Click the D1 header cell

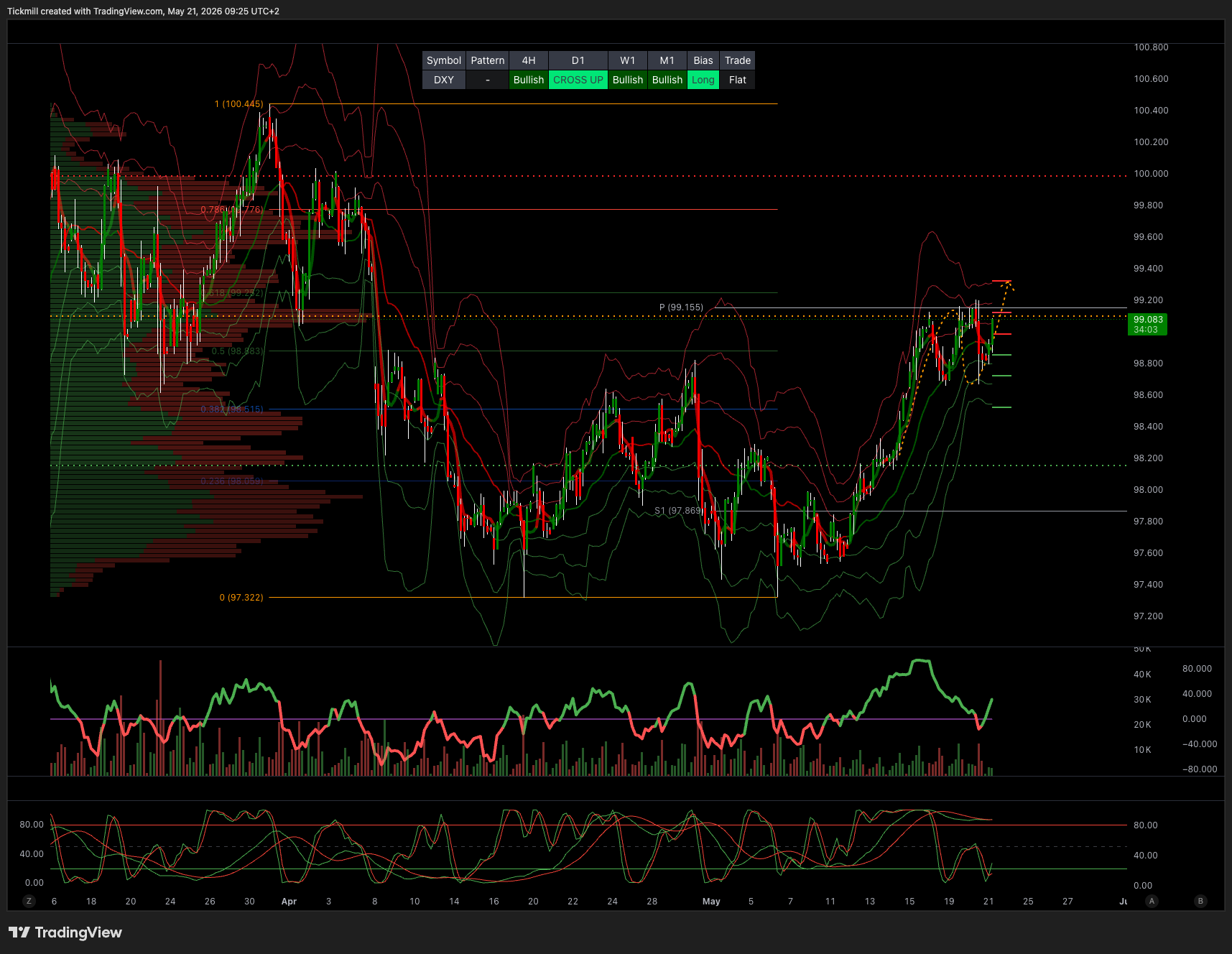tap(578, 60)
